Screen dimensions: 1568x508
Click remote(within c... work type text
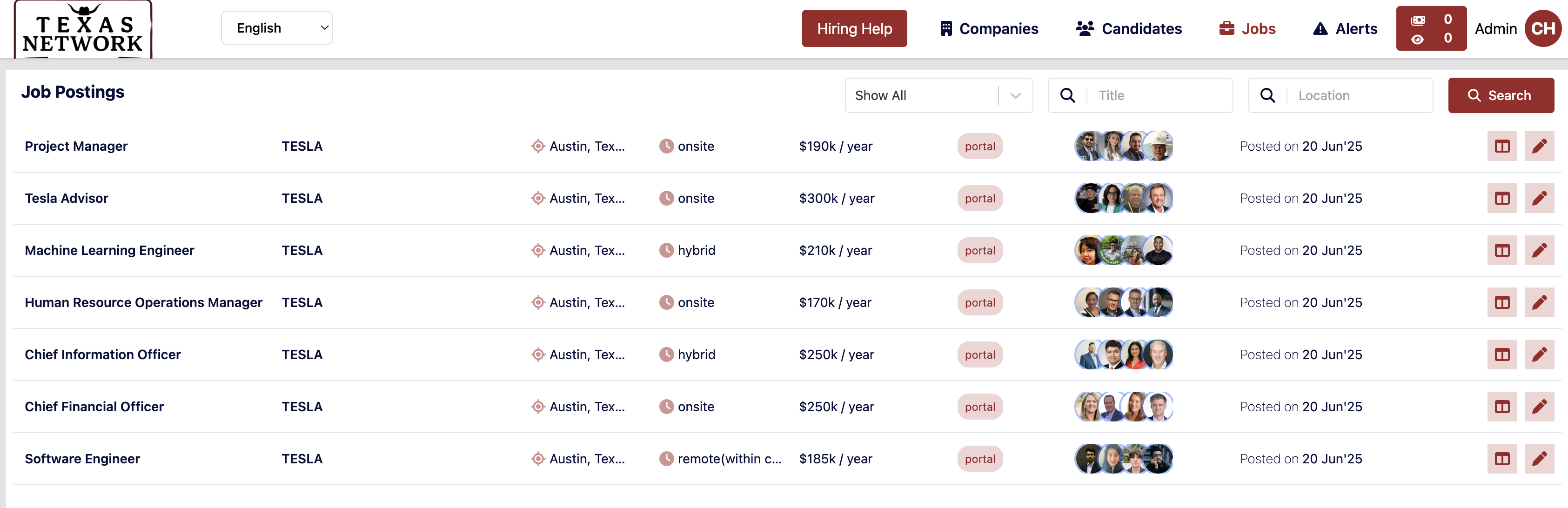tap(729, 459)
